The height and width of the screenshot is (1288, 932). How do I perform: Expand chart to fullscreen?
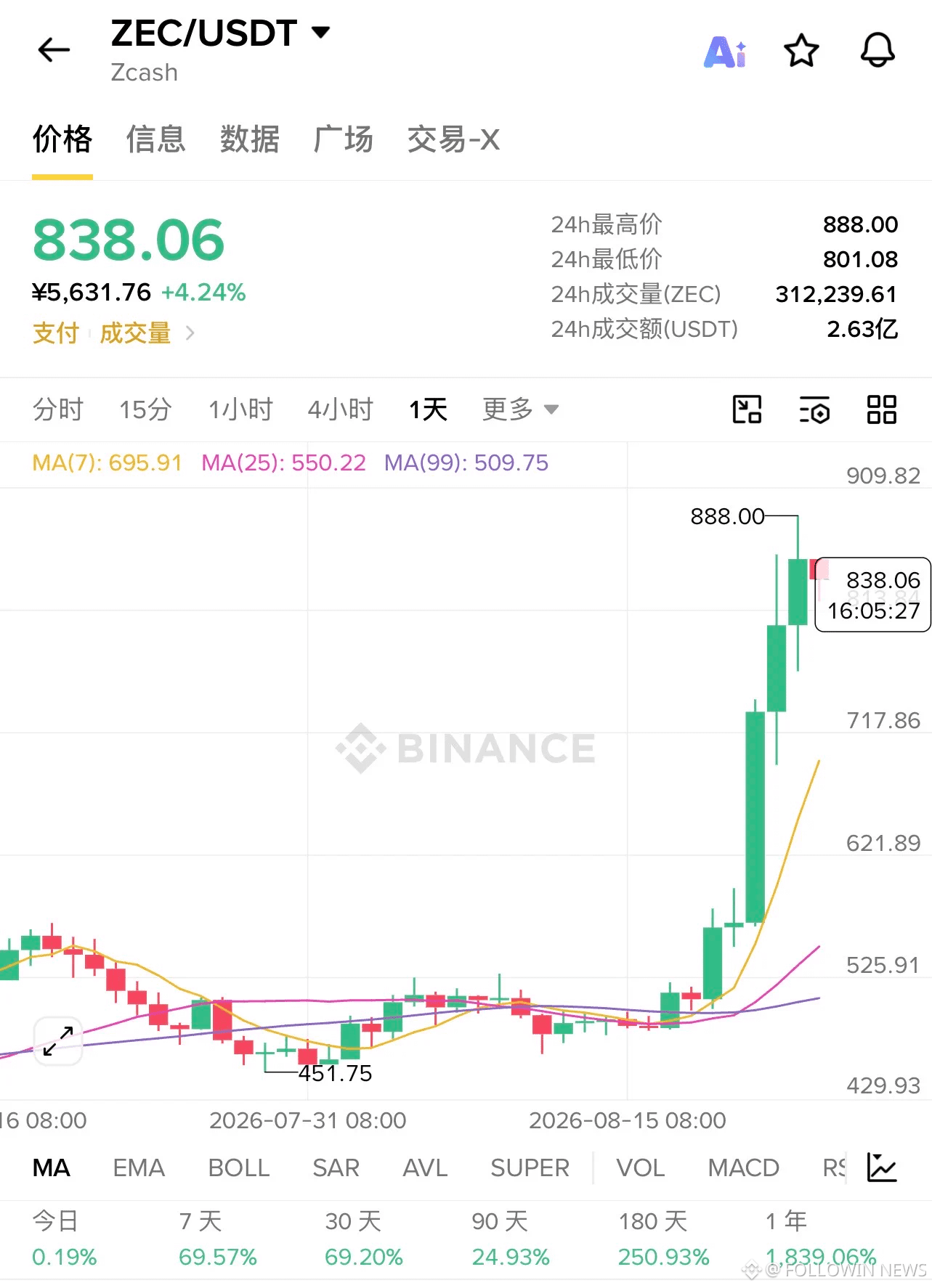click(x=58, y=1041)
